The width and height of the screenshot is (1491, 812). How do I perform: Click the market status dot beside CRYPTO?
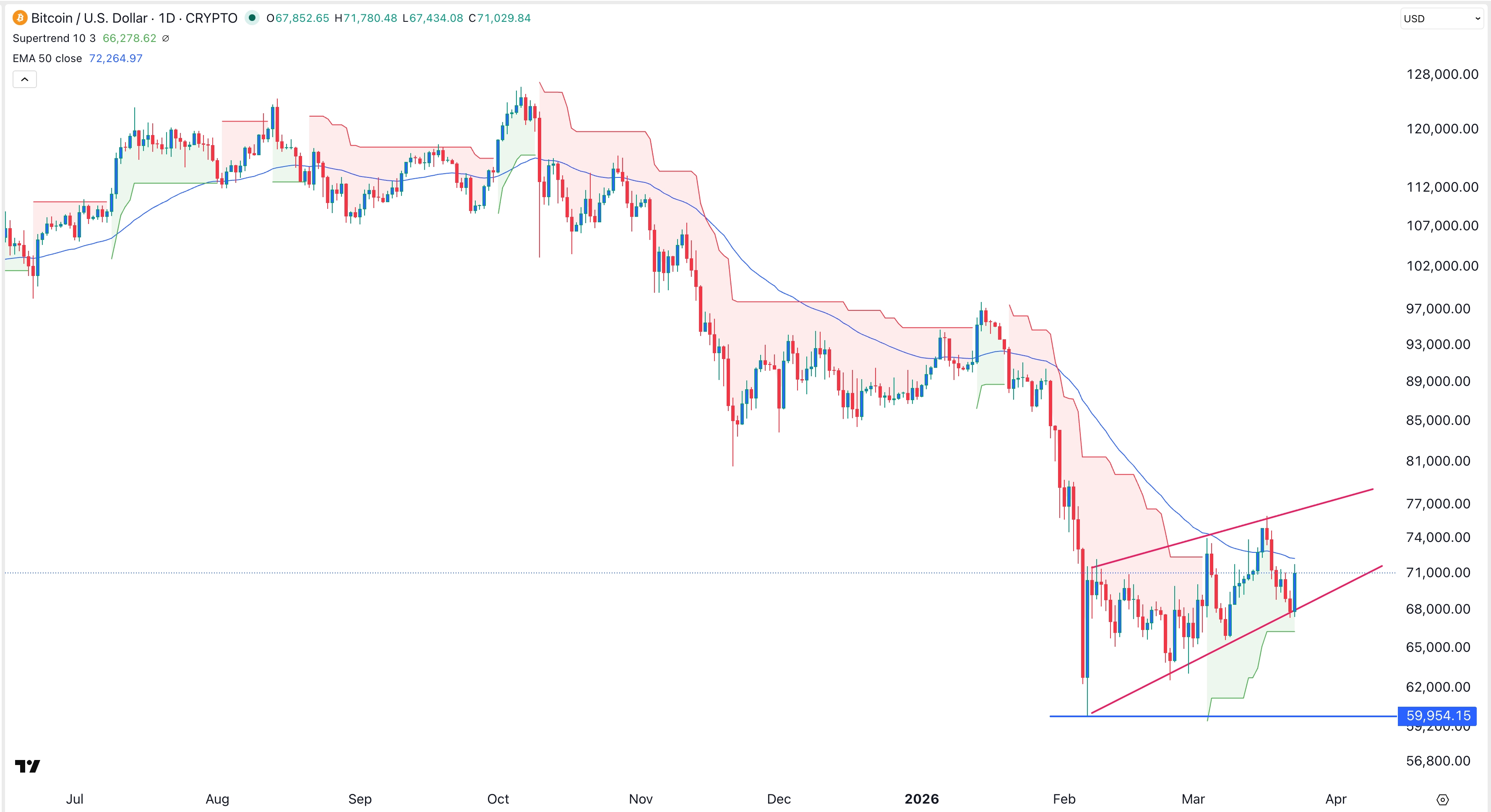253,18
